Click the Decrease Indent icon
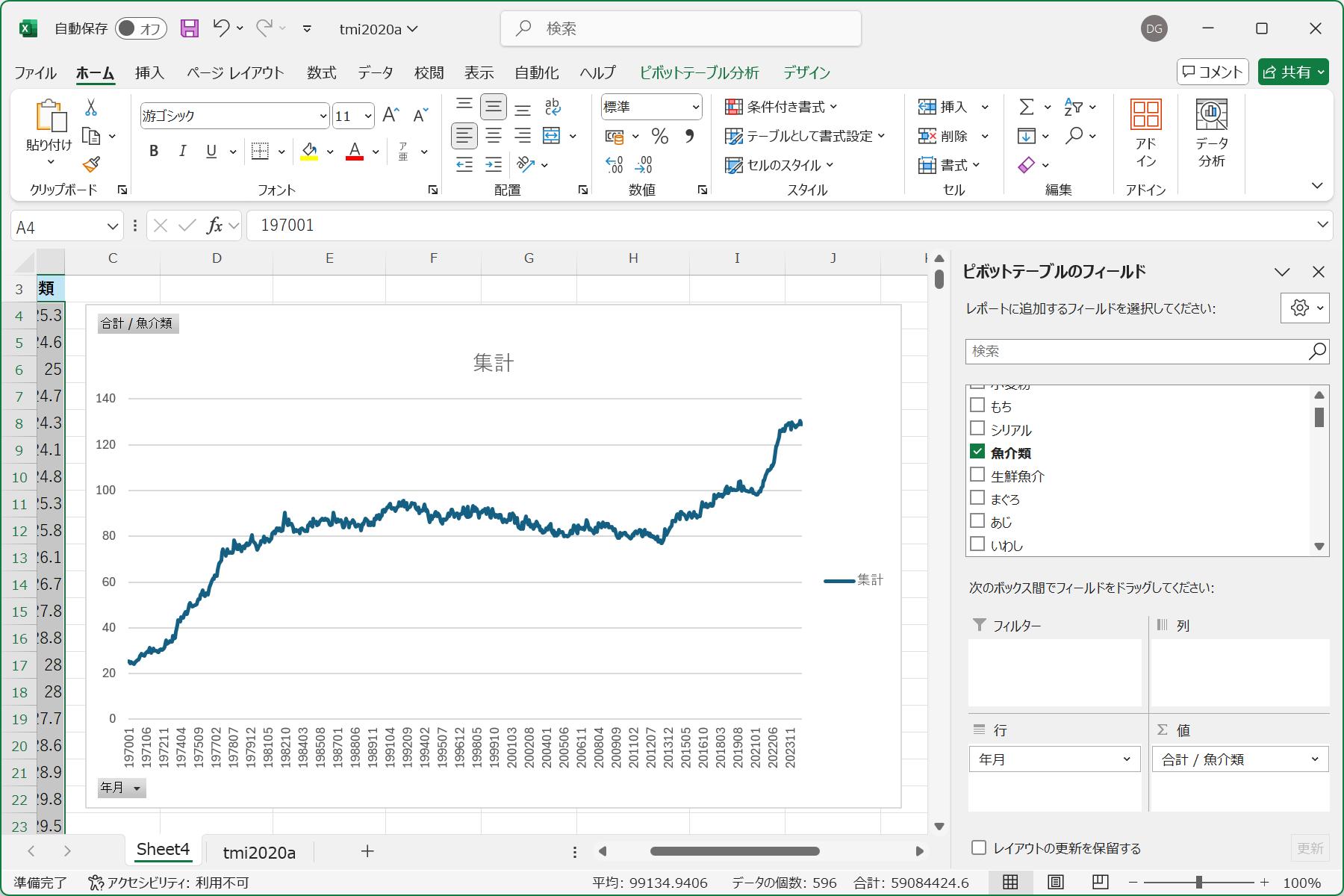The image size is (1344, 896). (464, 165)
